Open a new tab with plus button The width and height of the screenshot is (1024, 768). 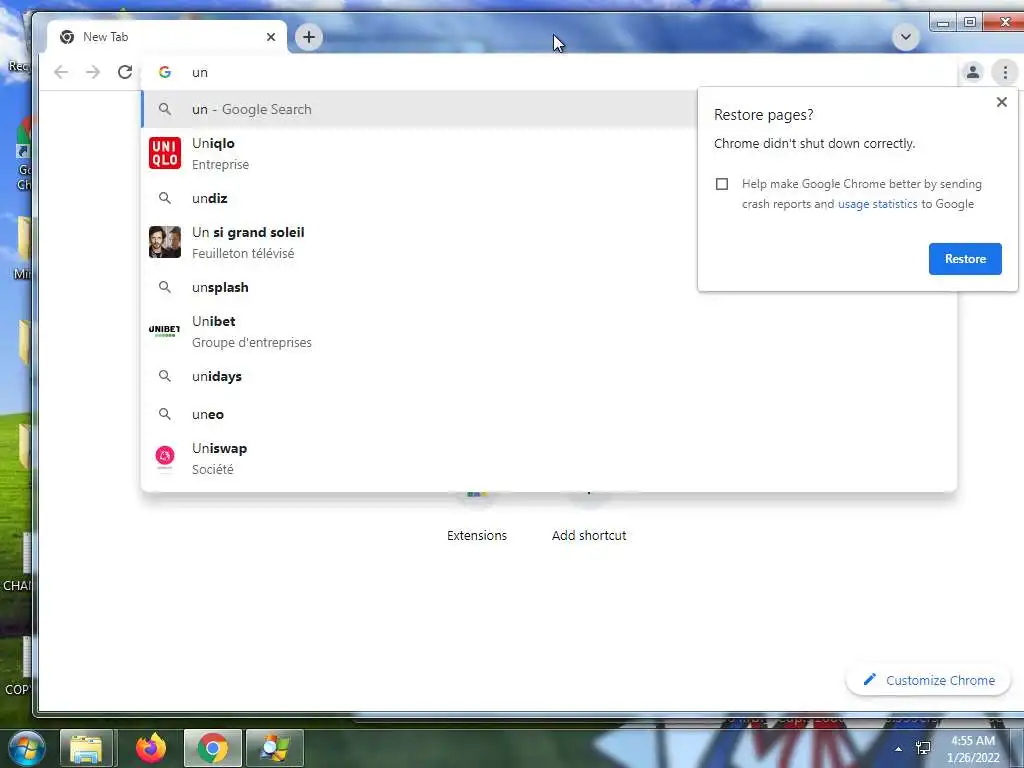[x=309, y=37]
